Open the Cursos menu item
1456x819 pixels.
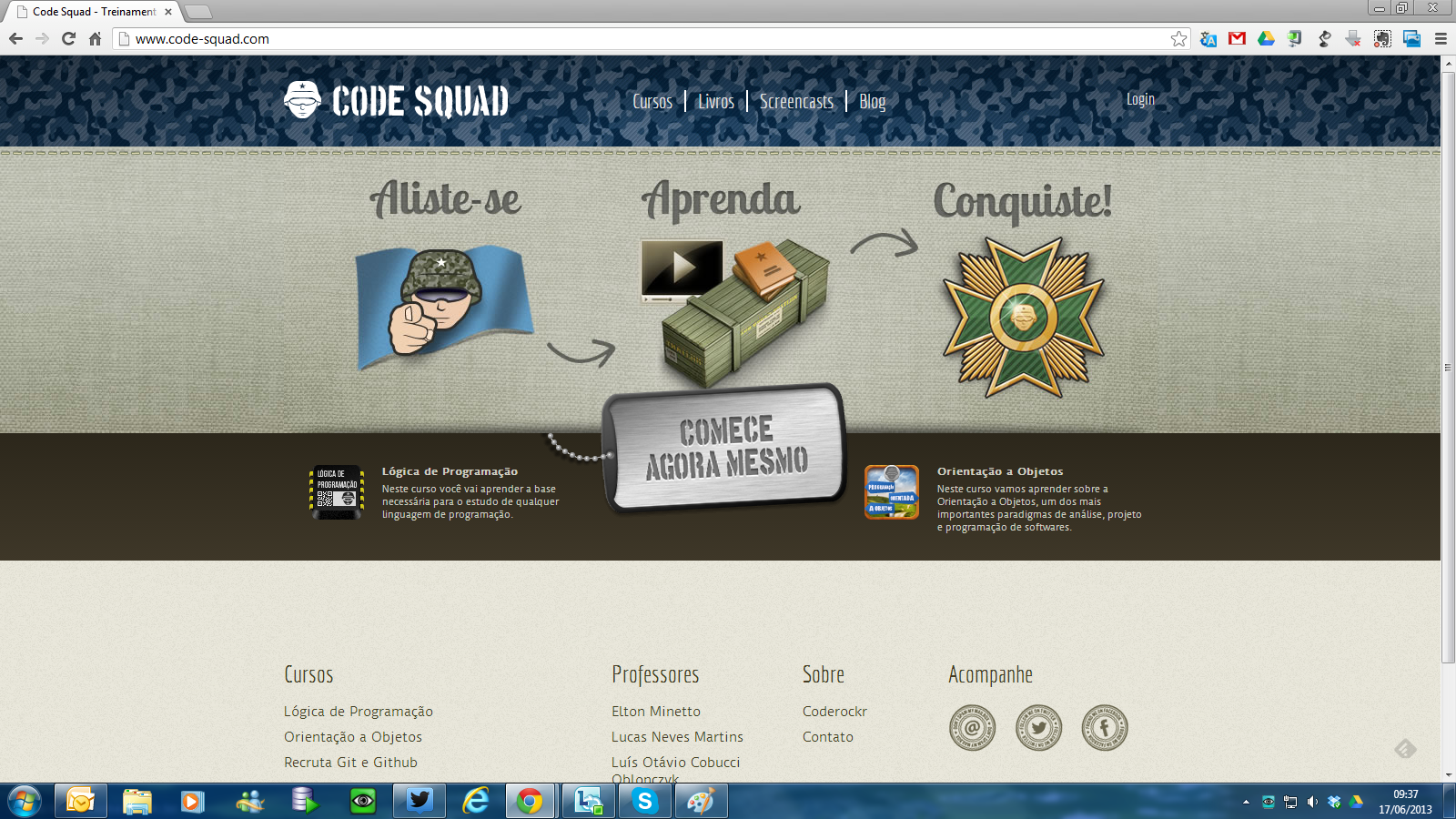click(x=652, y=101)
